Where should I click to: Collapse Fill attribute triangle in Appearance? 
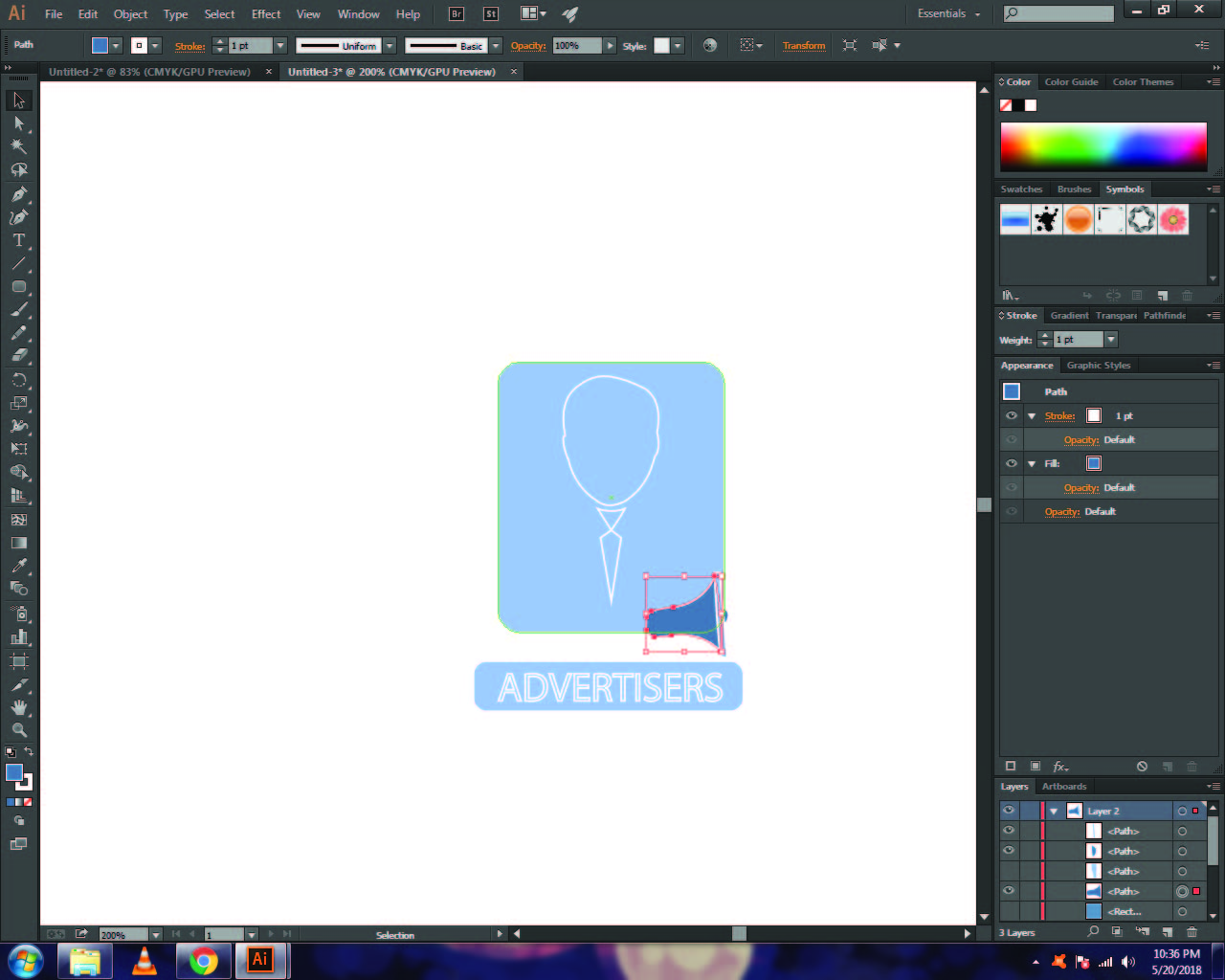click(x=1032, y=464)
